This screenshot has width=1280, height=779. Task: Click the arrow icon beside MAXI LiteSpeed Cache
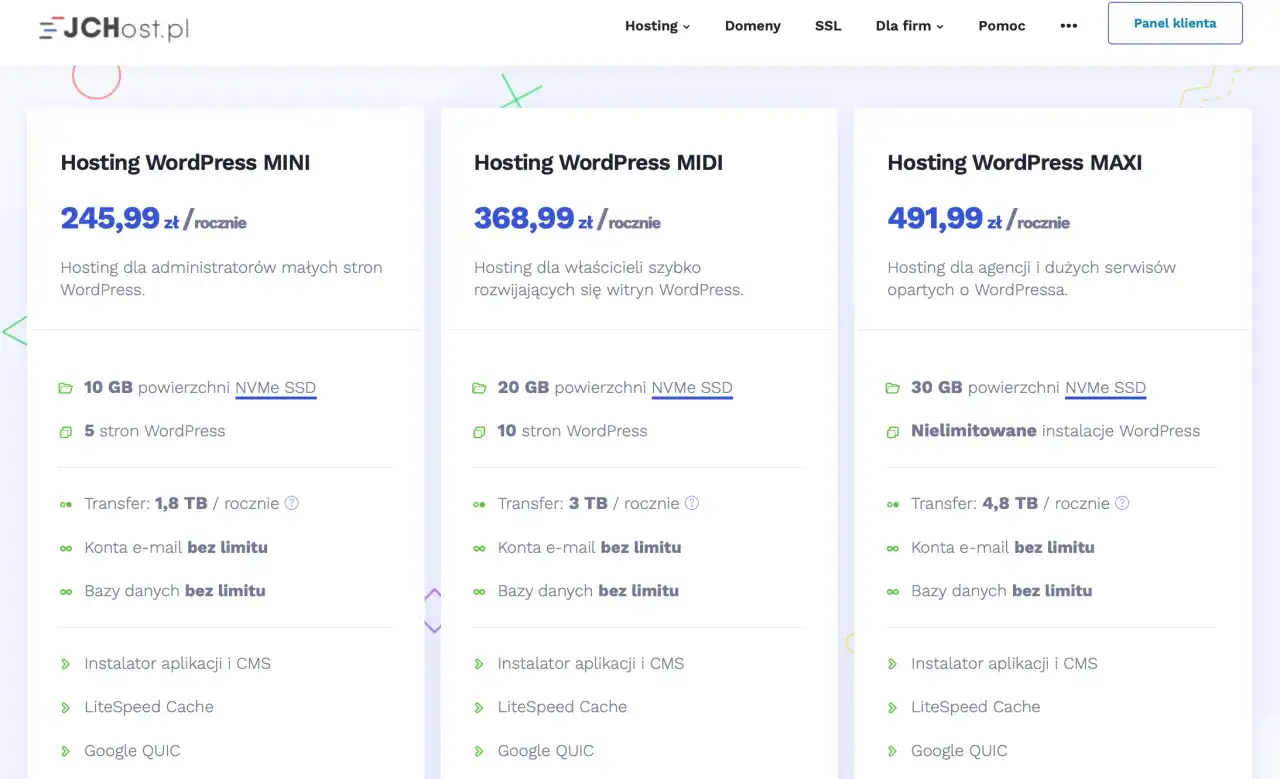point(893,708)
